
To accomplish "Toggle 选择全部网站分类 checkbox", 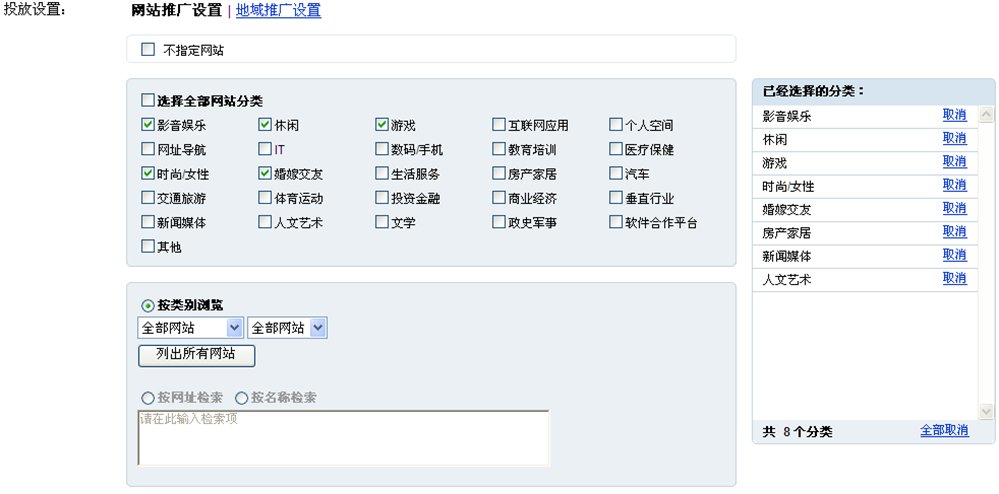I will (148, 100).
